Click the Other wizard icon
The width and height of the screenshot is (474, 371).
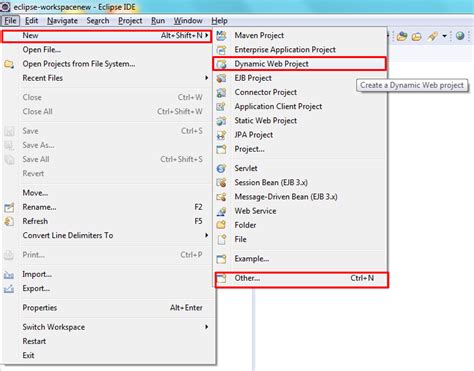point(221,278)
